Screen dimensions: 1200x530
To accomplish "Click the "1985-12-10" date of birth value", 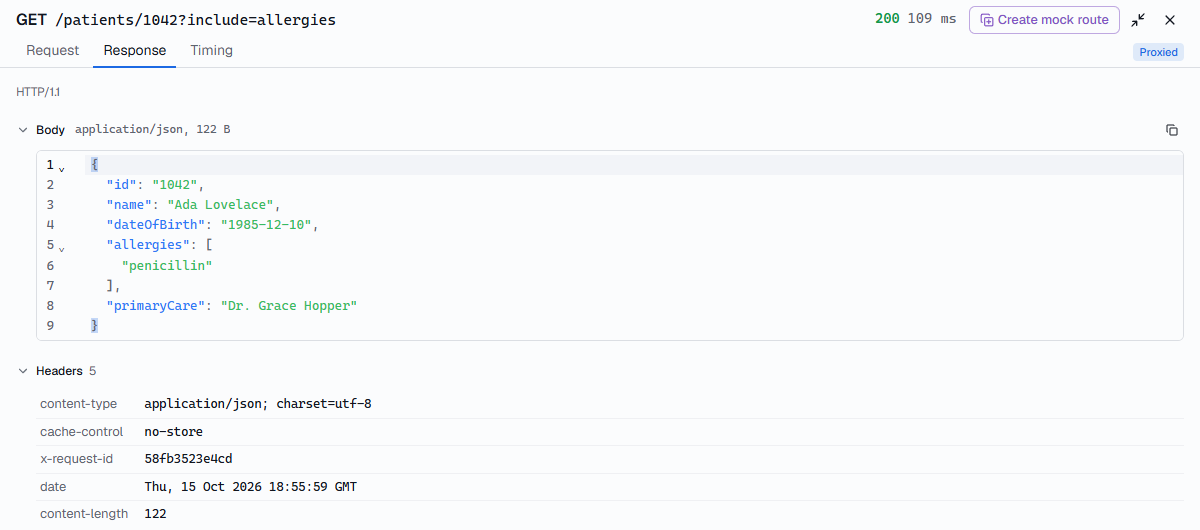I will [267, 225].
